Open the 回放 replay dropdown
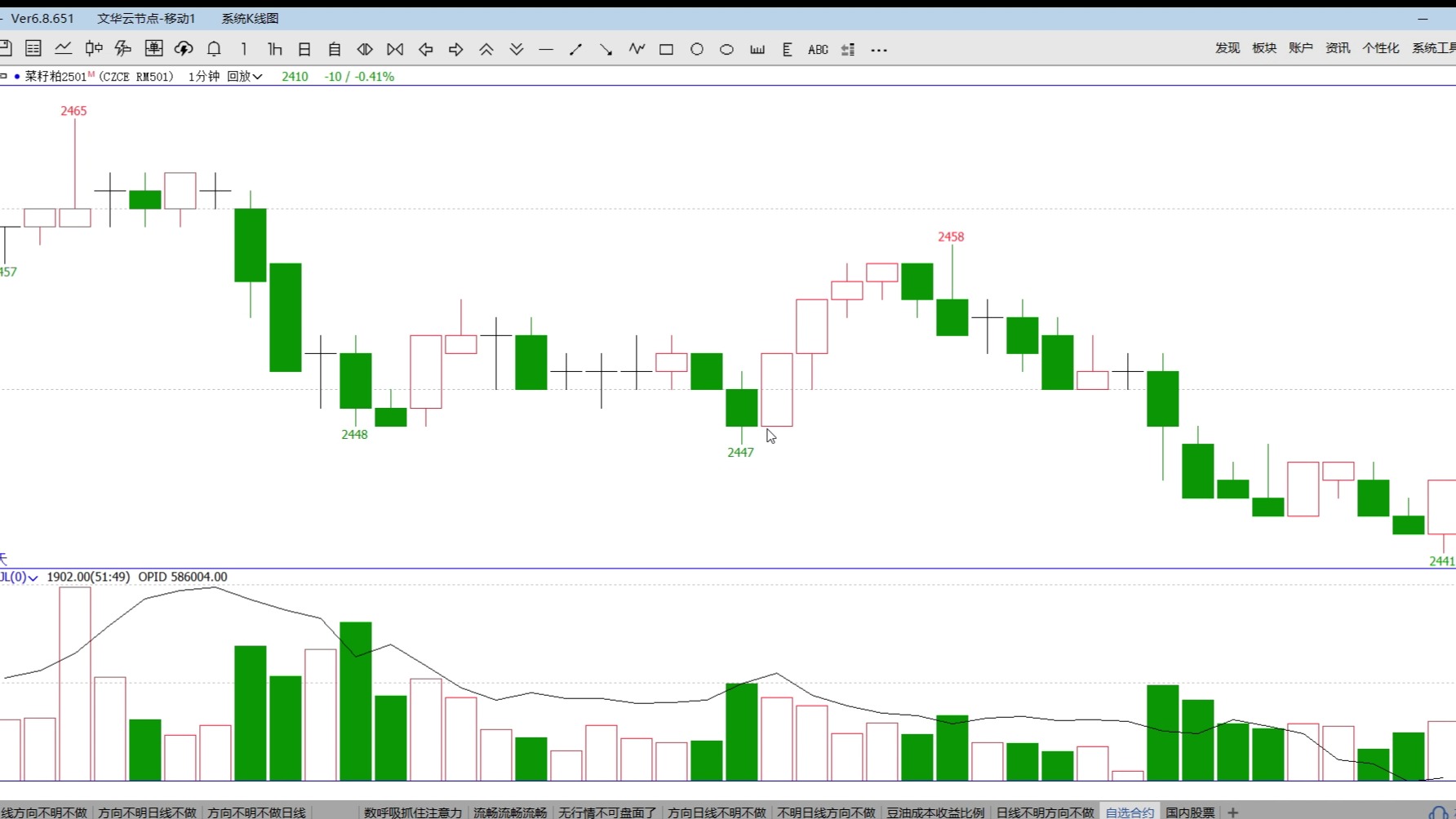The height and width of the screenshot is (819, 1456). pyautogui.click(x=244, y=77)
